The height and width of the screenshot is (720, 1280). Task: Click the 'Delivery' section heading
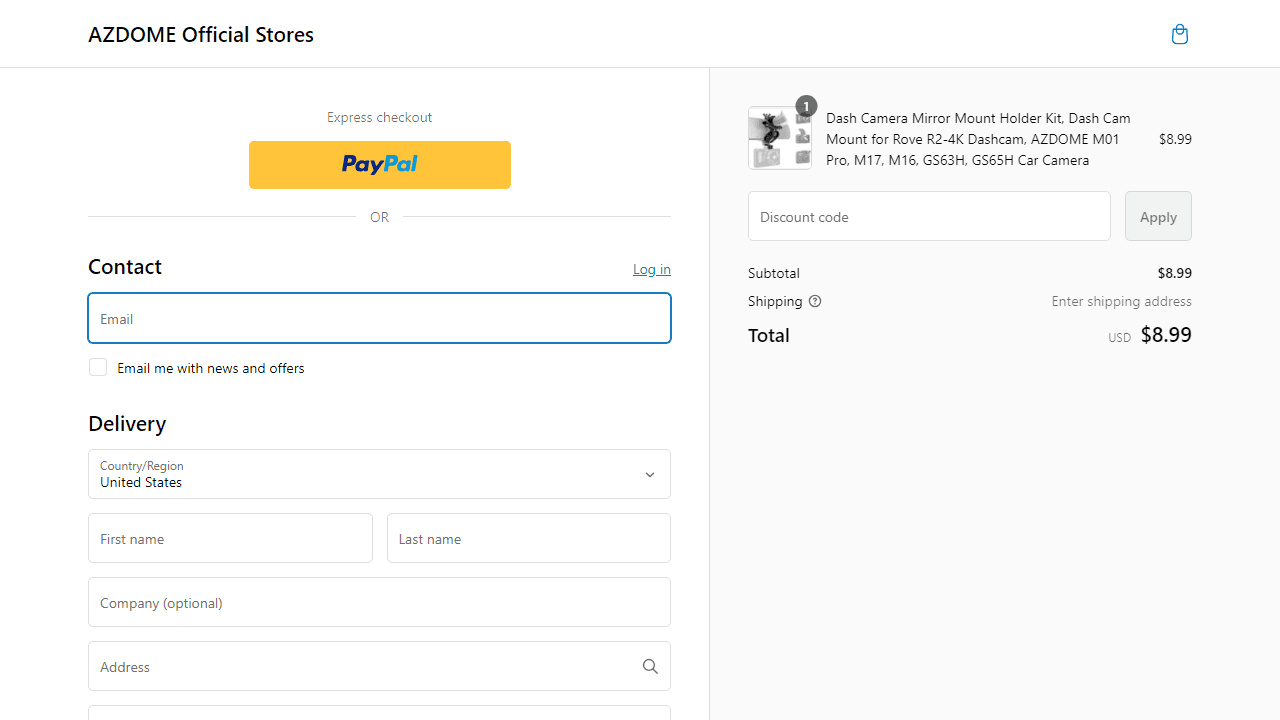point(127,423)
